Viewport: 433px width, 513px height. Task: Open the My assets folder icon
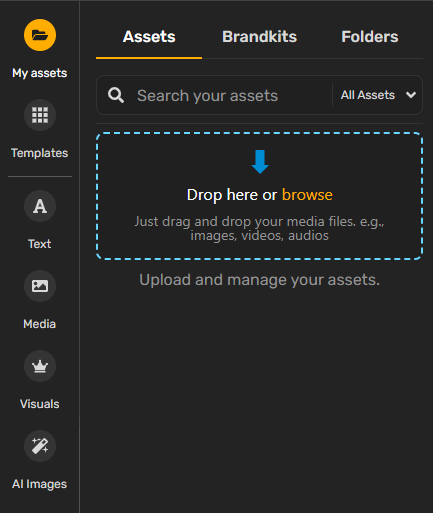[x=40, y=35]
